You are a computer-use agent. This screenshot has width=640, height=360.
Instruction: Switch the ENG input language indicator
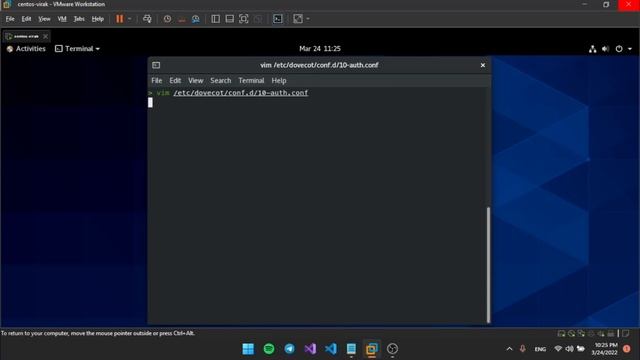coord(540,349)
